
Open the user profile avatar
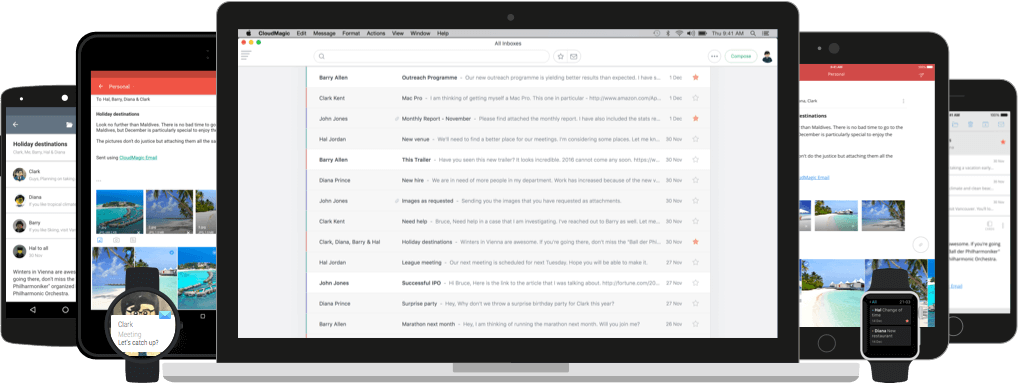[767, 57]
